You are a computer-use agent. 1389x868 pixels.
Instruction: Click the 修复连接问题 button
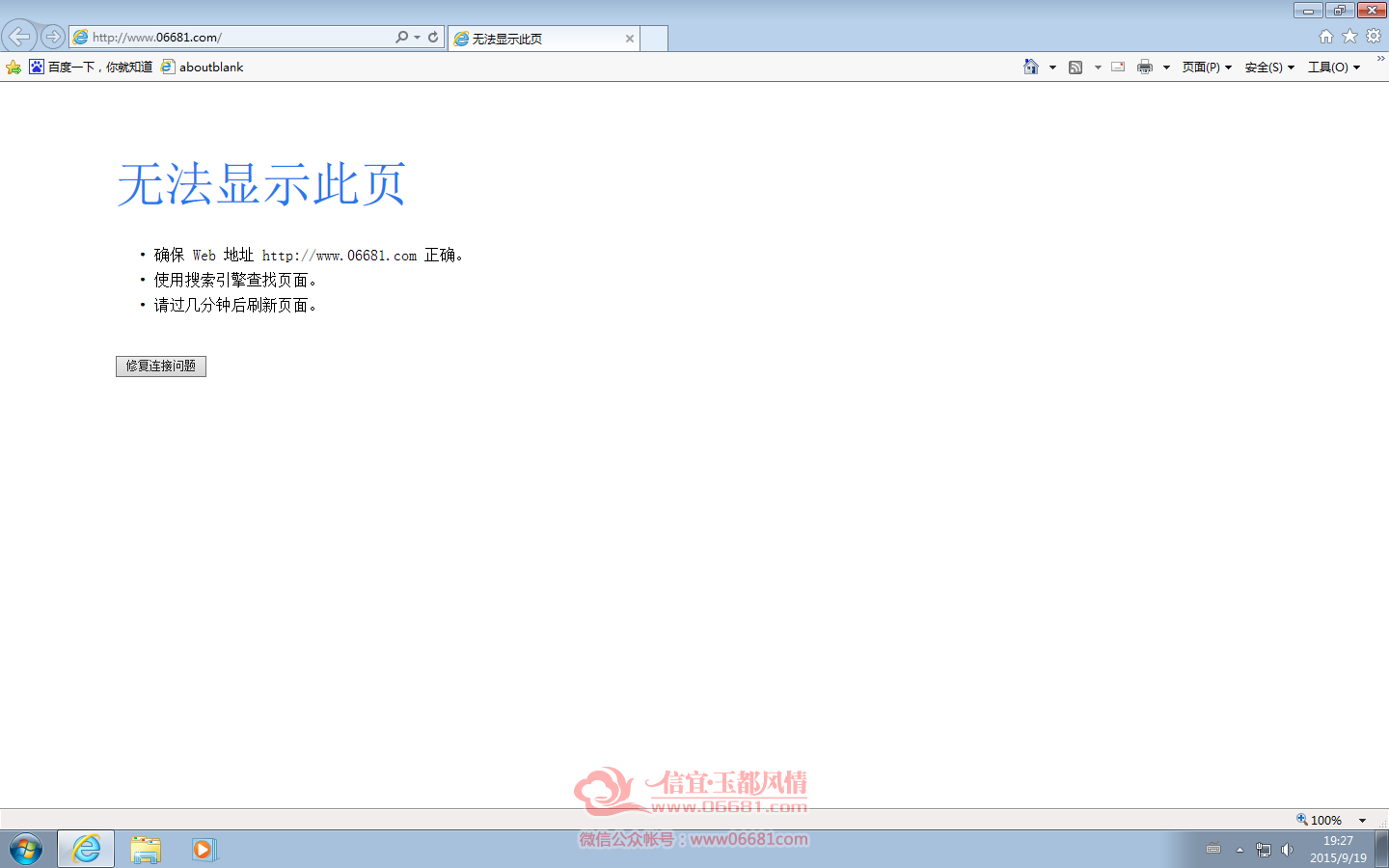pos(161,366)
